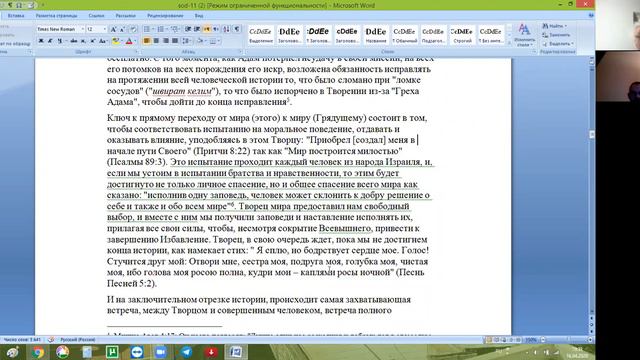This screenshot has height=360, width=640.
Task: Open Find dropdown arrow
Action: click(x=566, y=26)
